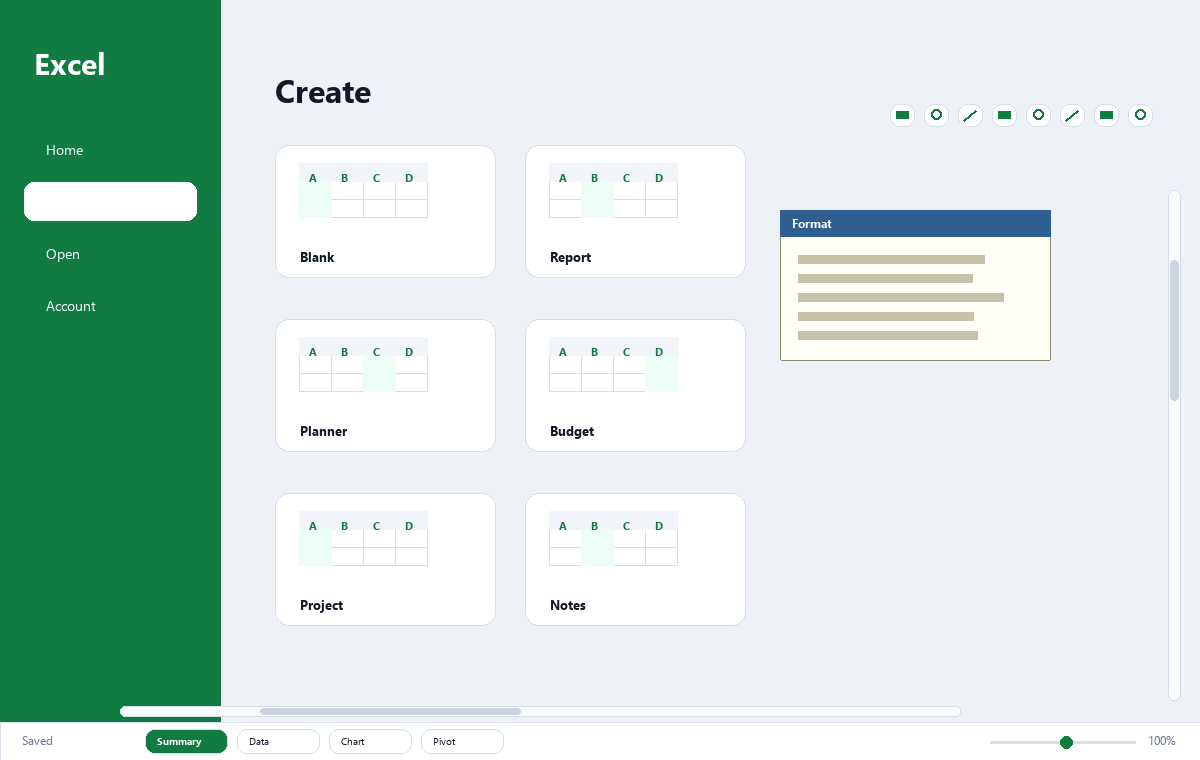
Task: Click the first rectangle icon in the top-right toolbar
Action: pos(902,115)
